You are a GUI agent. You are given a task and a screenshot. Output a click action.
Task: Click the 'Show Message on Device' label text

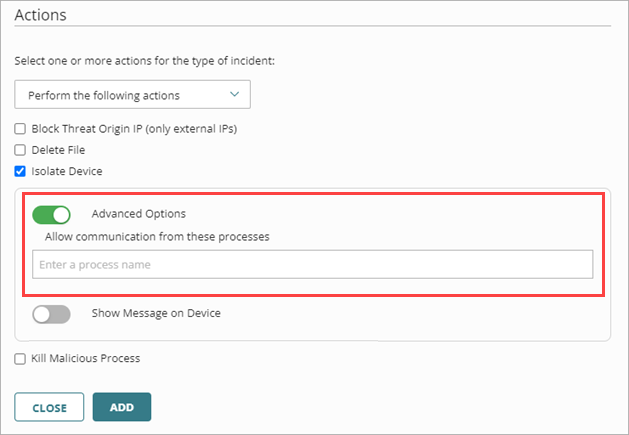tap(155, 313)
